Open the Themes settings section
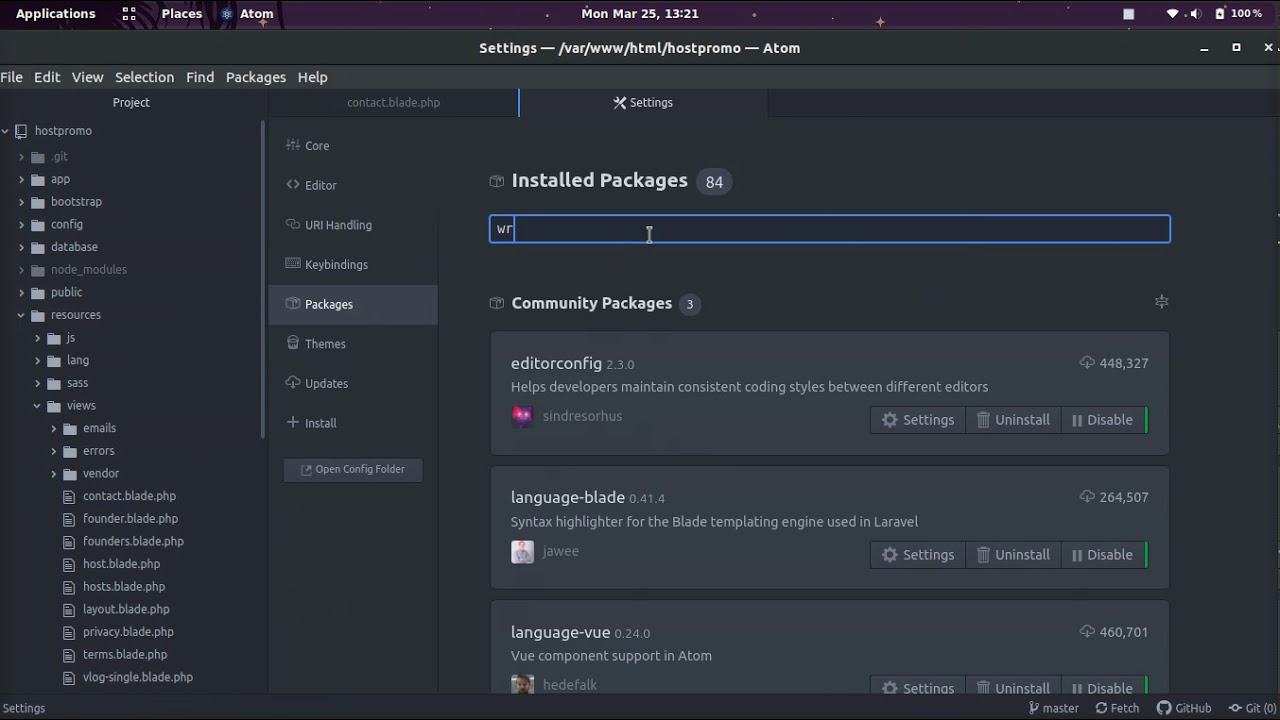This screenshot has width=1280, height=720. coord(325,344)
